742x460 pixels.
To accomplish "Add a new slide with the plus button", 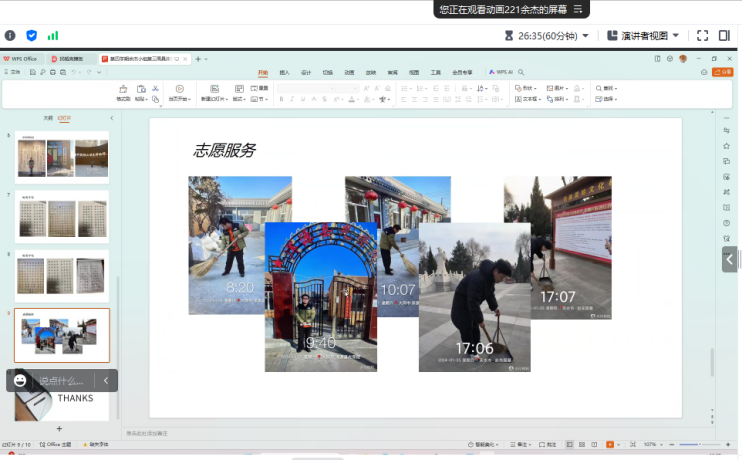I will point(58,428).
